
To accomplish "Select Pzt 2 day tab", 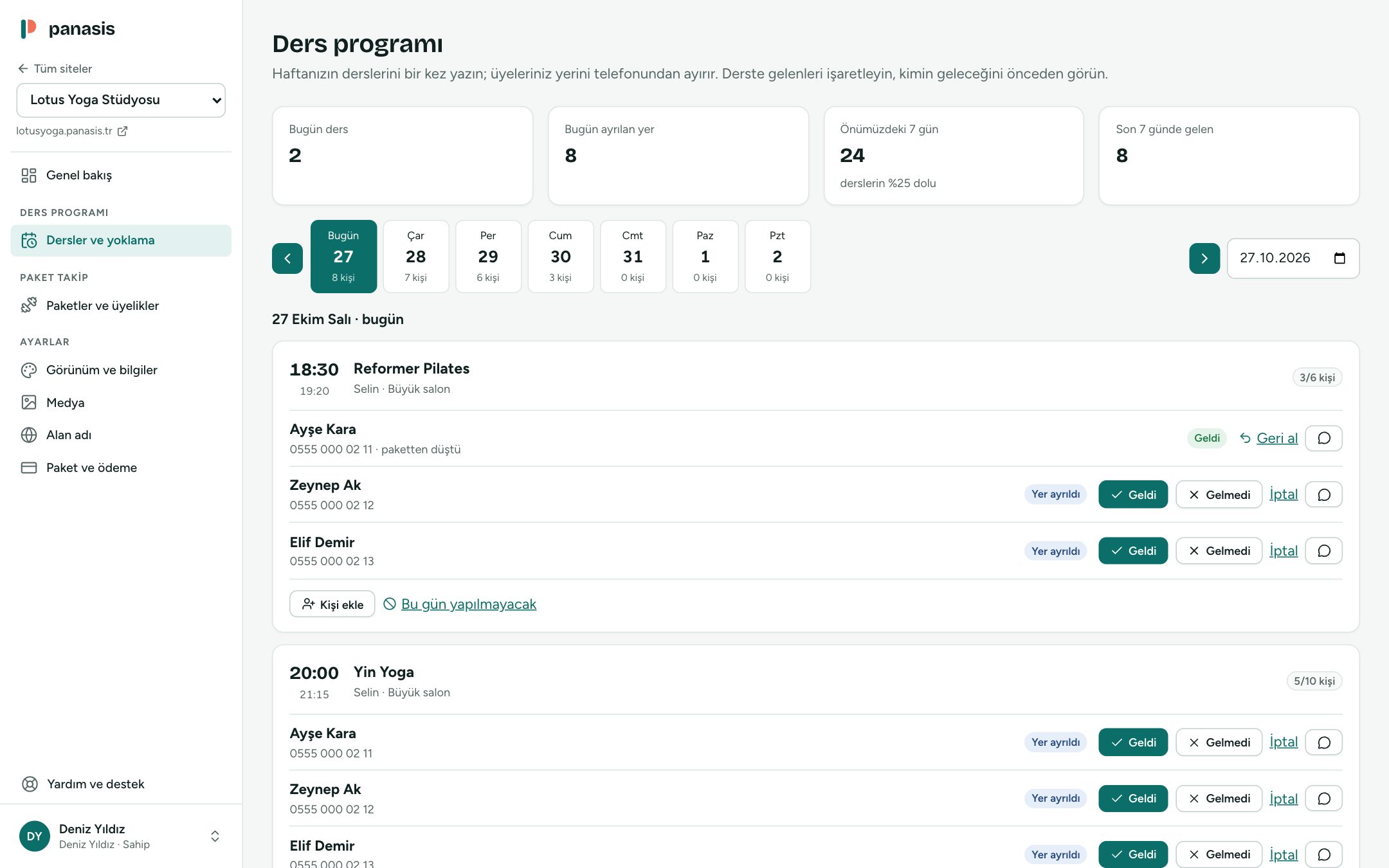I will pyautogui.click(x=777, y=257).
